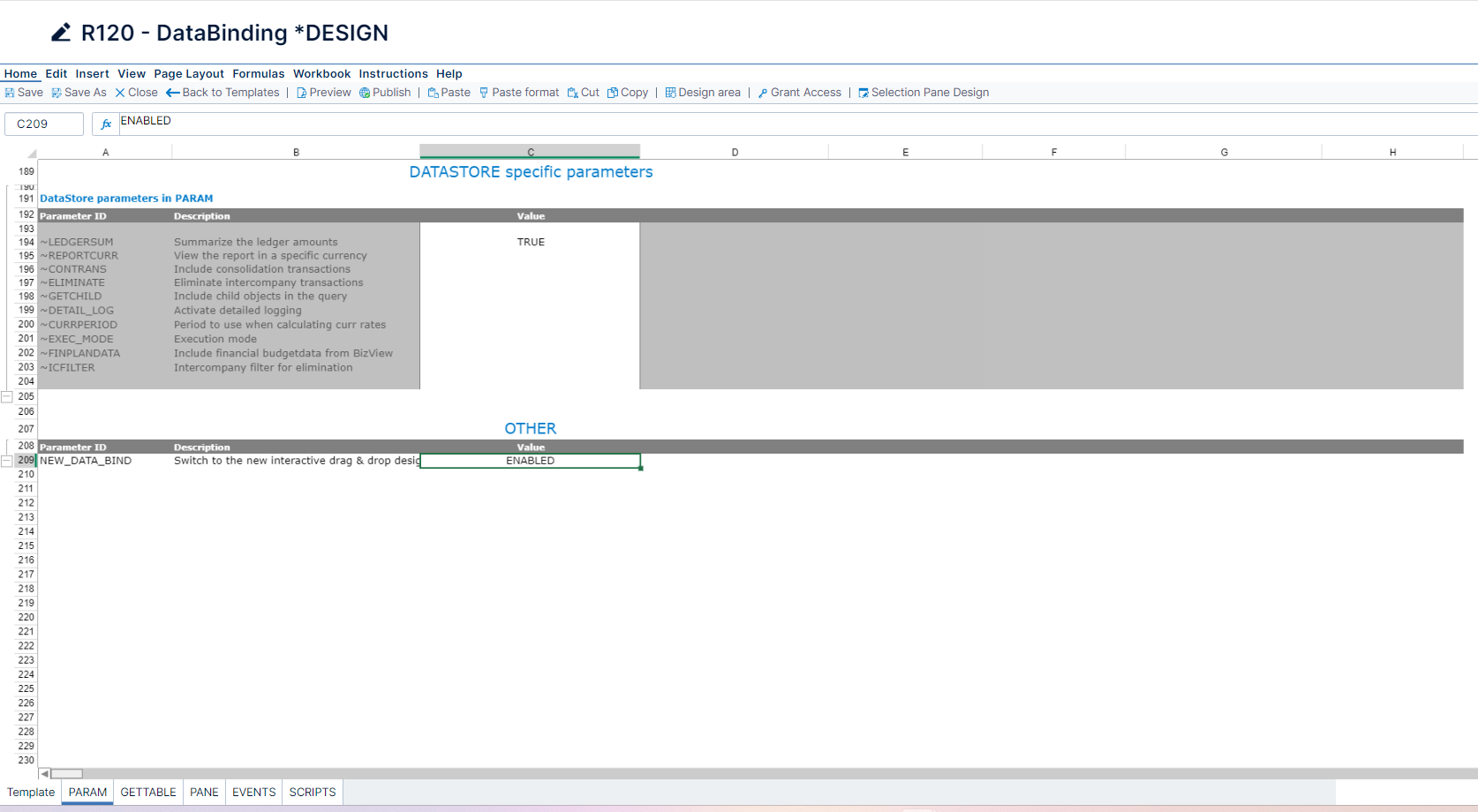The width and height of the screenshot is (1478, 812).
Task: Go Back to Templates
Action: coord(222,93)
